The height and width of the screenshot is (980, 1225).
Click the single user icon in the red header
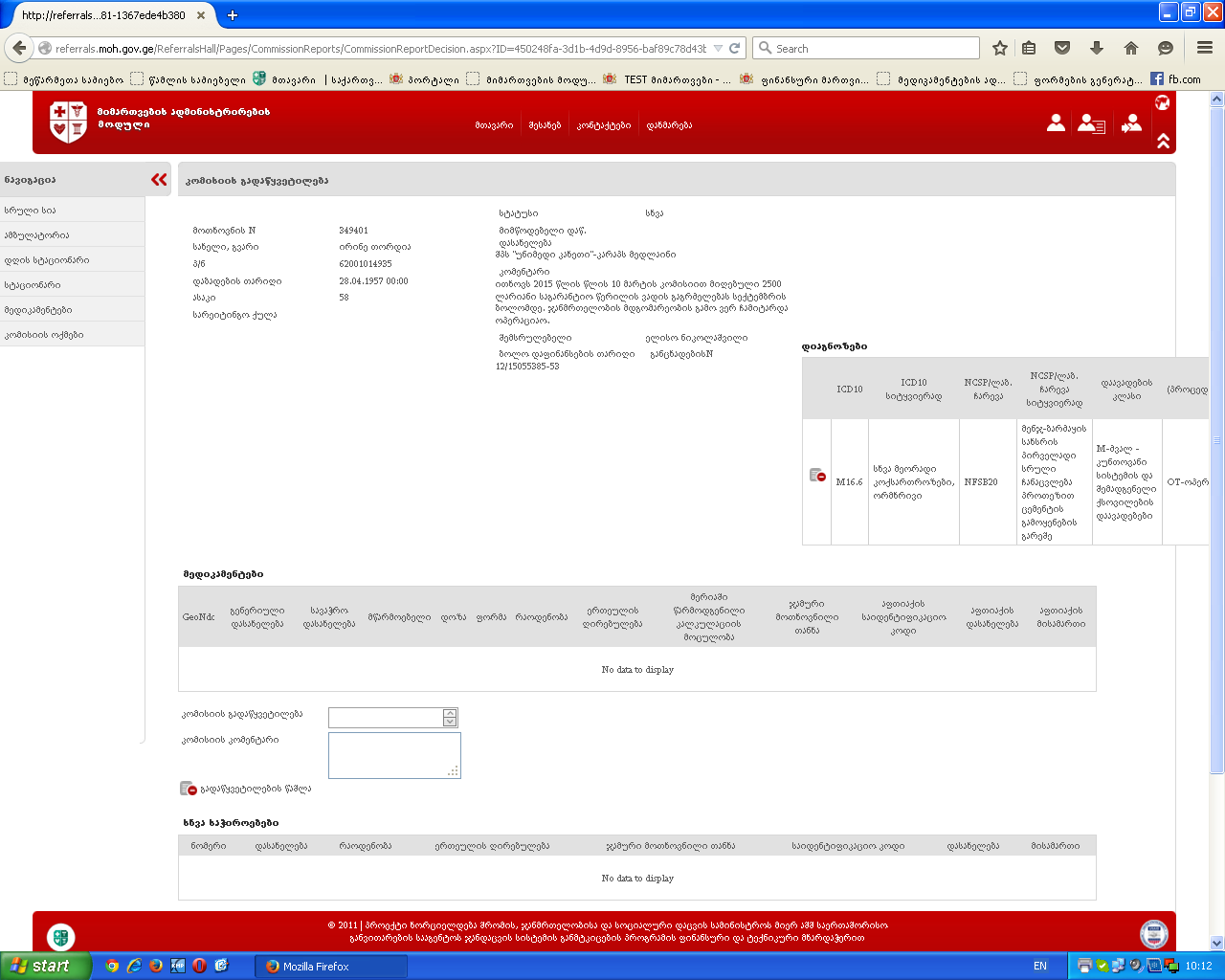coord(1056,123)
